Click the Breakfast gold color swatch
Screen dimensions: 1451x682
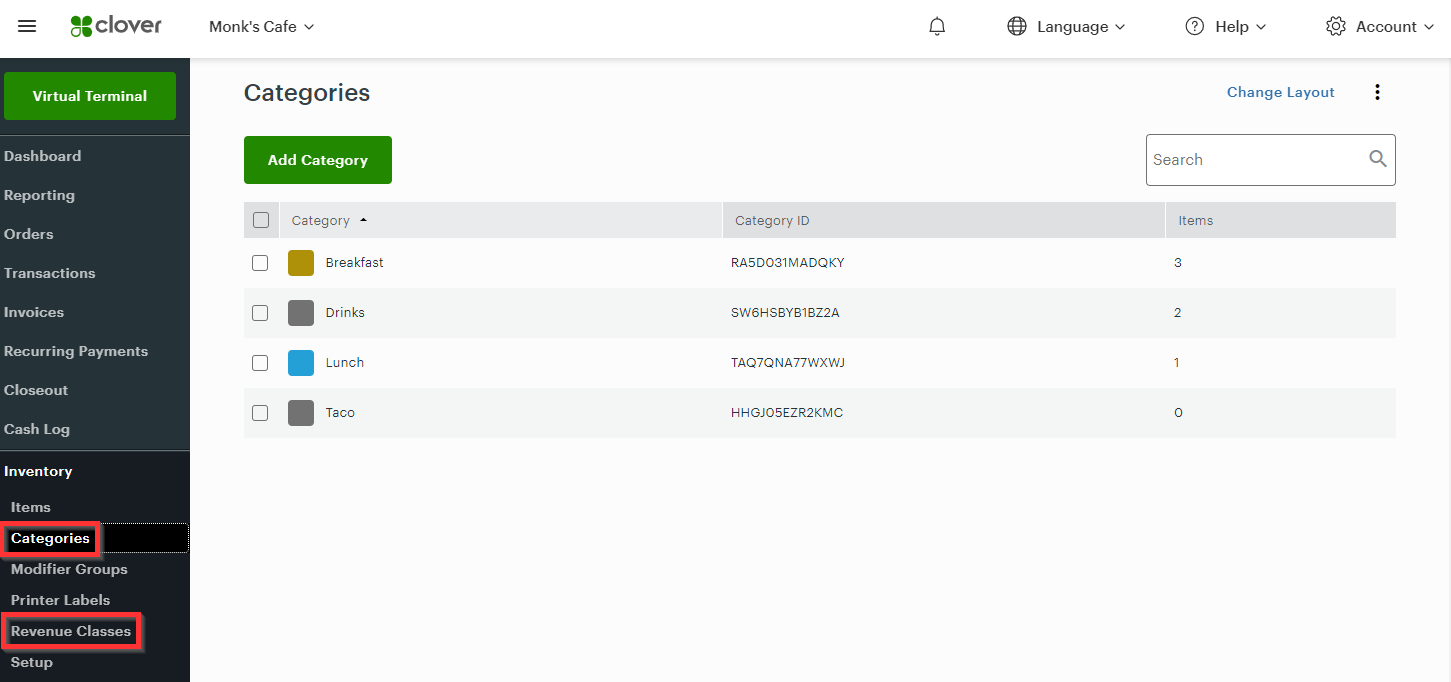point(301,263)
